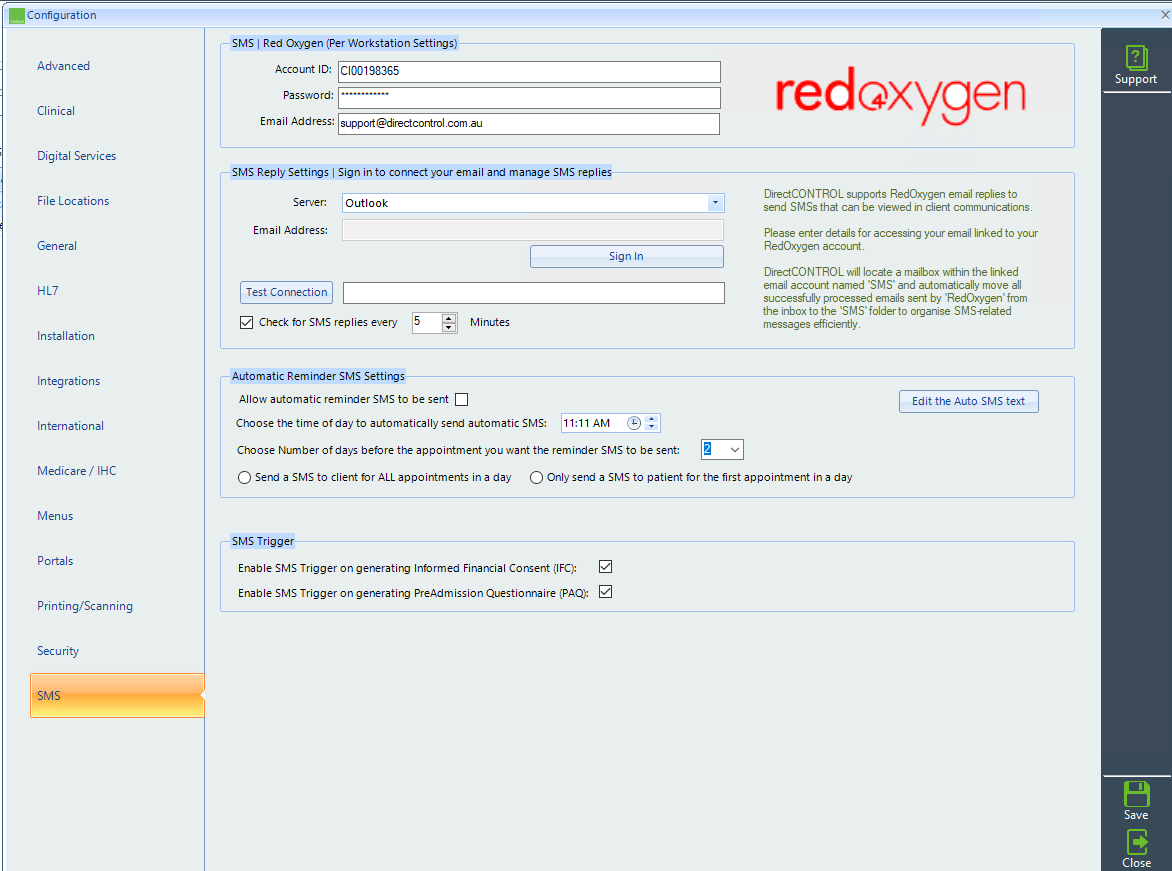Open Menus configuration
The height and width of the screenshot is (871, 1172).
(55, 515)
